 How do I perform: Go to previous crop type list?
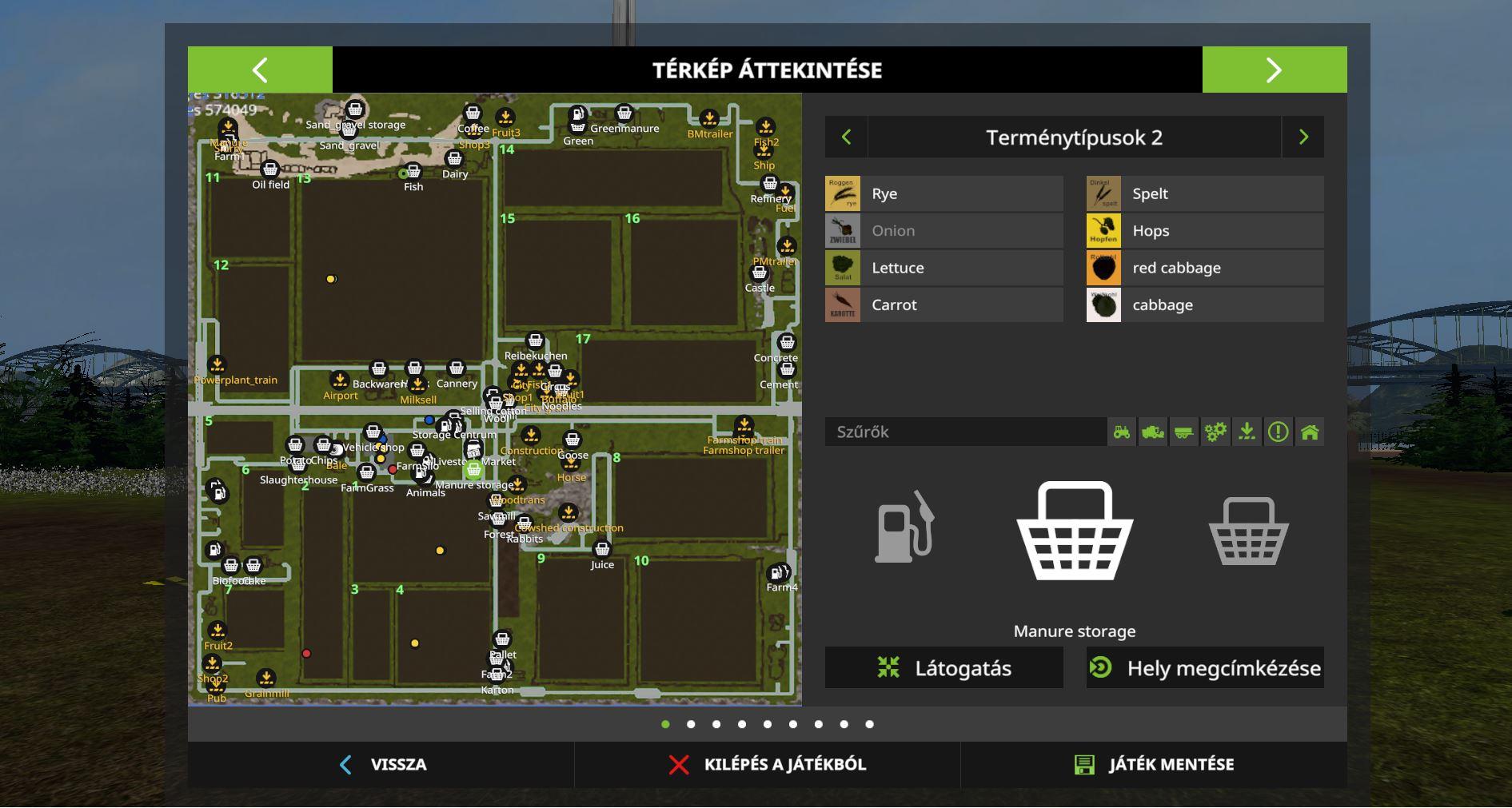pos(846,137)
